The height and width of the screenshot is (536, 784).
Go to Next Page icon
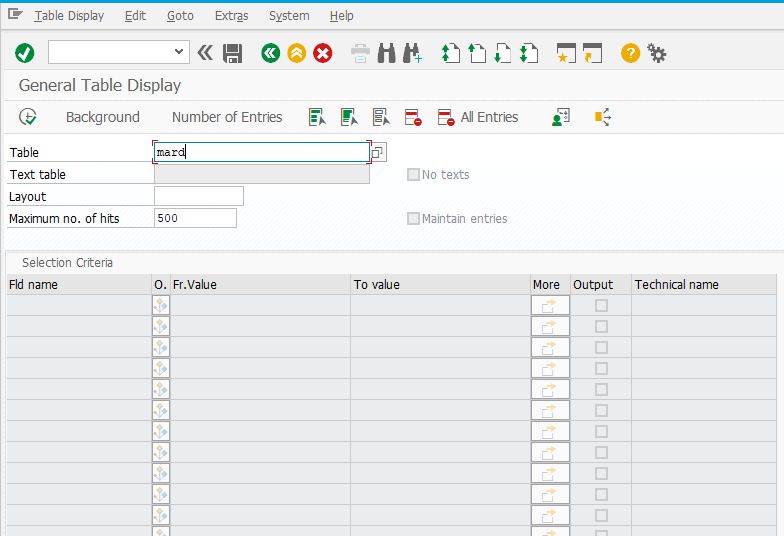pyautogui.click(x=502, y=53)
